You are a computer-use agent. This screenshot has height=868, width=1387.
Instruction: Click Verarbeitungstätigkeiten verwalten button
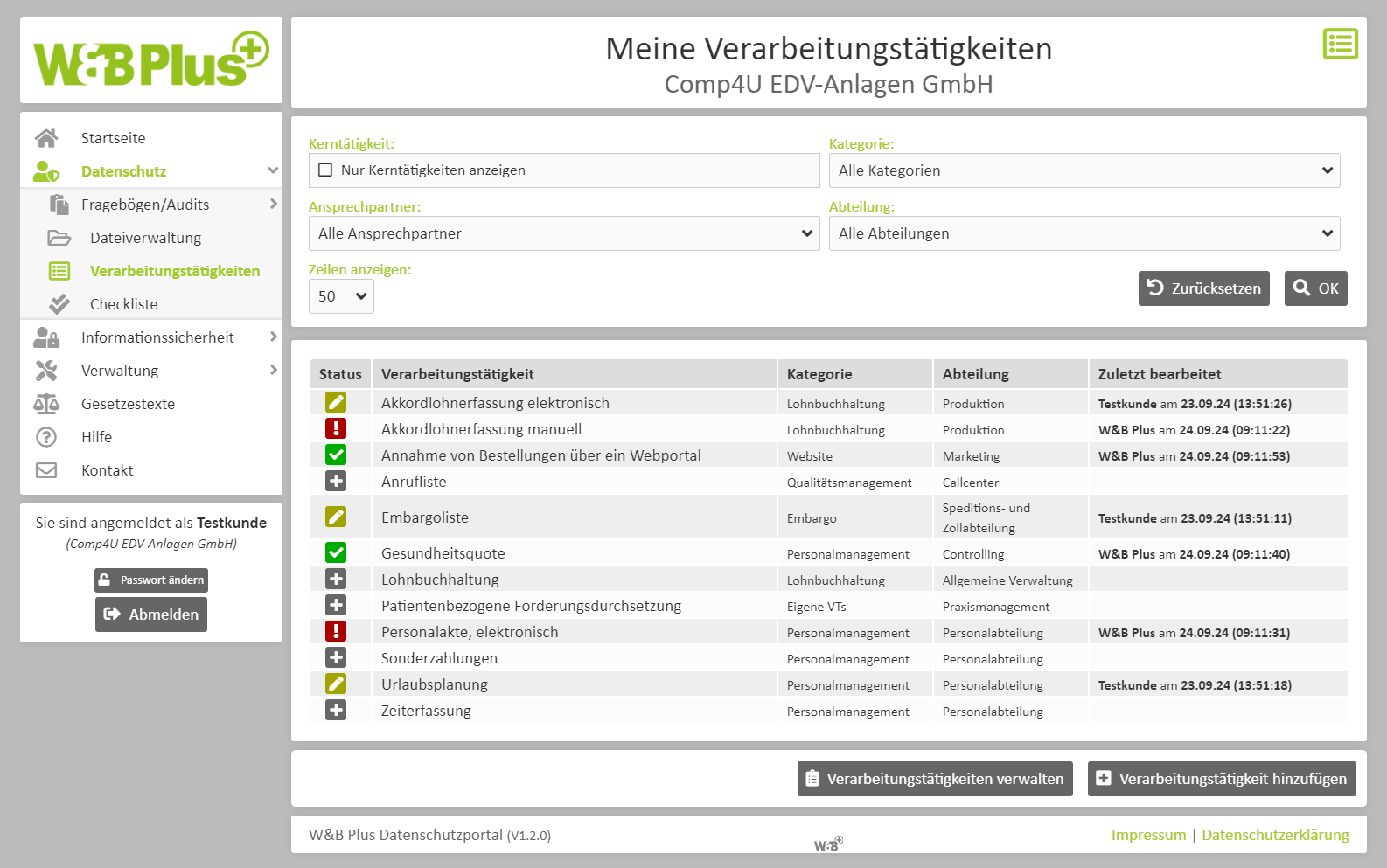click(x=935, y=779)
